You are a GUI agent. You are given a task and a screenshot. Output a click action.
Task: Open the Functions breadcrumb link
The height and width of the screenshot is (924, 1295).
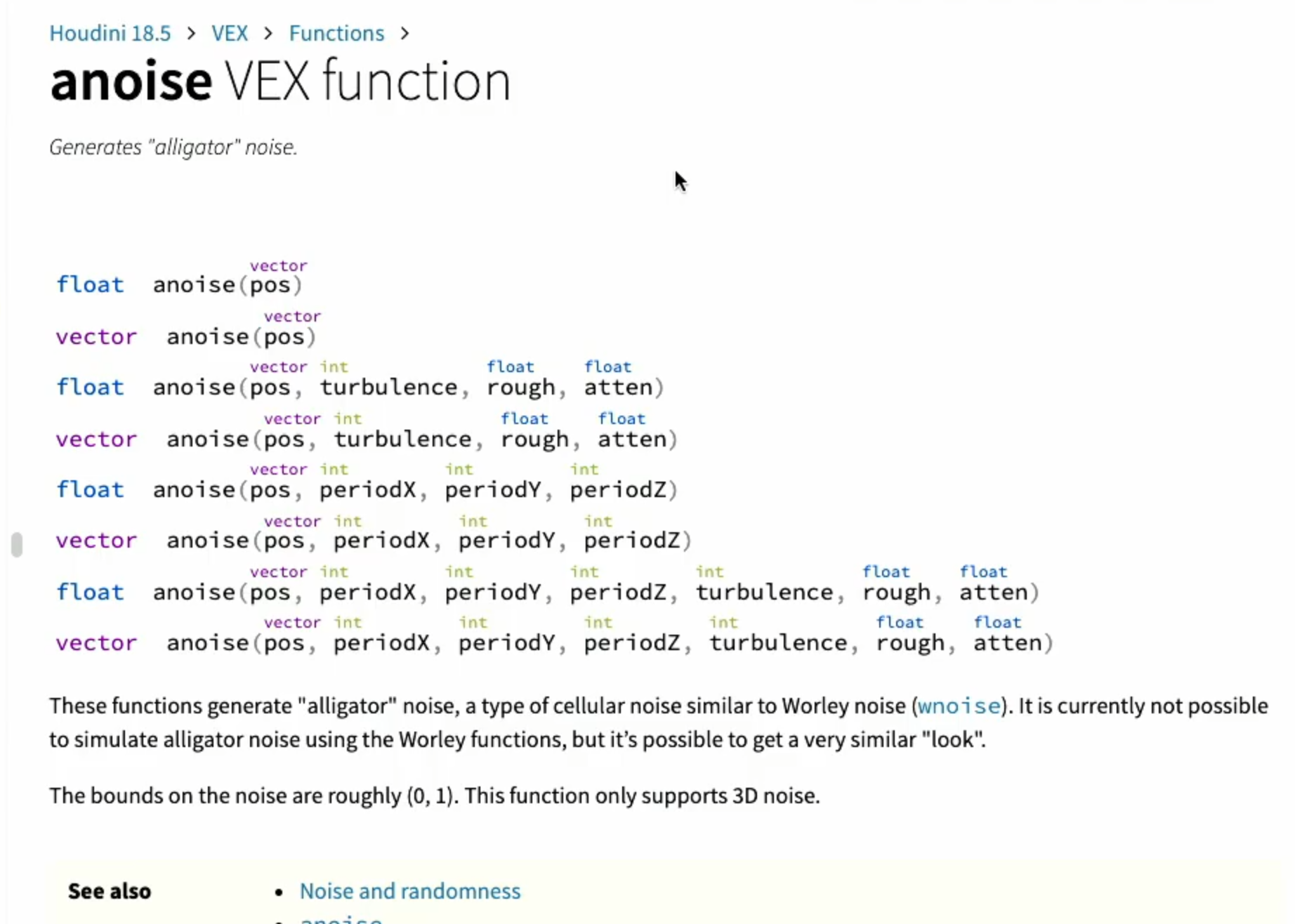[336, 33]
